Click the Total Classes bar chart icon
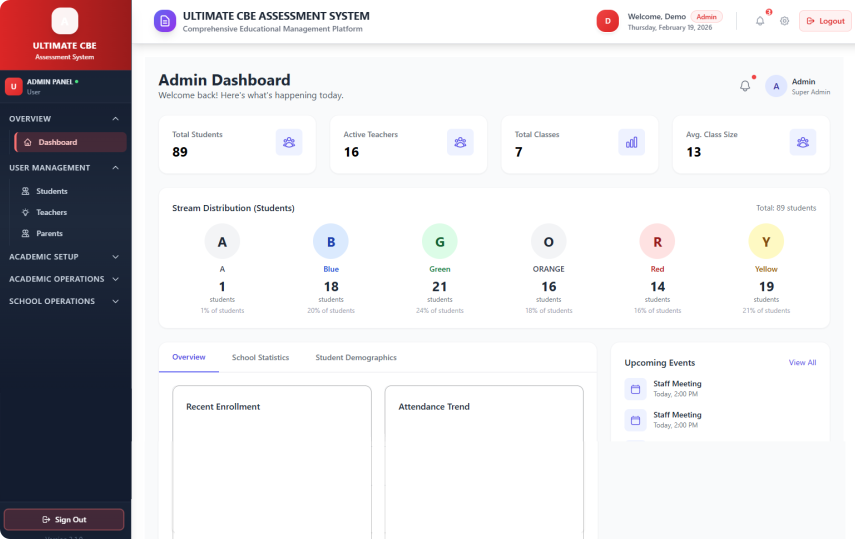This screenshot has height=539, width=855. click(x=631, y=142)
